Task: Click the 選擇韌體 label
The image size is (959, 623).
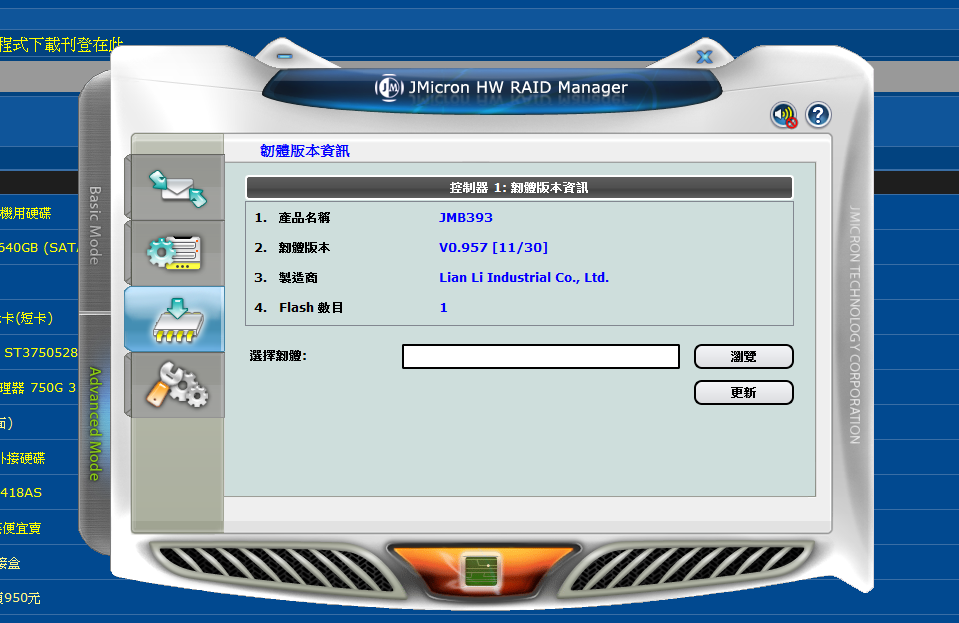Action: 278,356
